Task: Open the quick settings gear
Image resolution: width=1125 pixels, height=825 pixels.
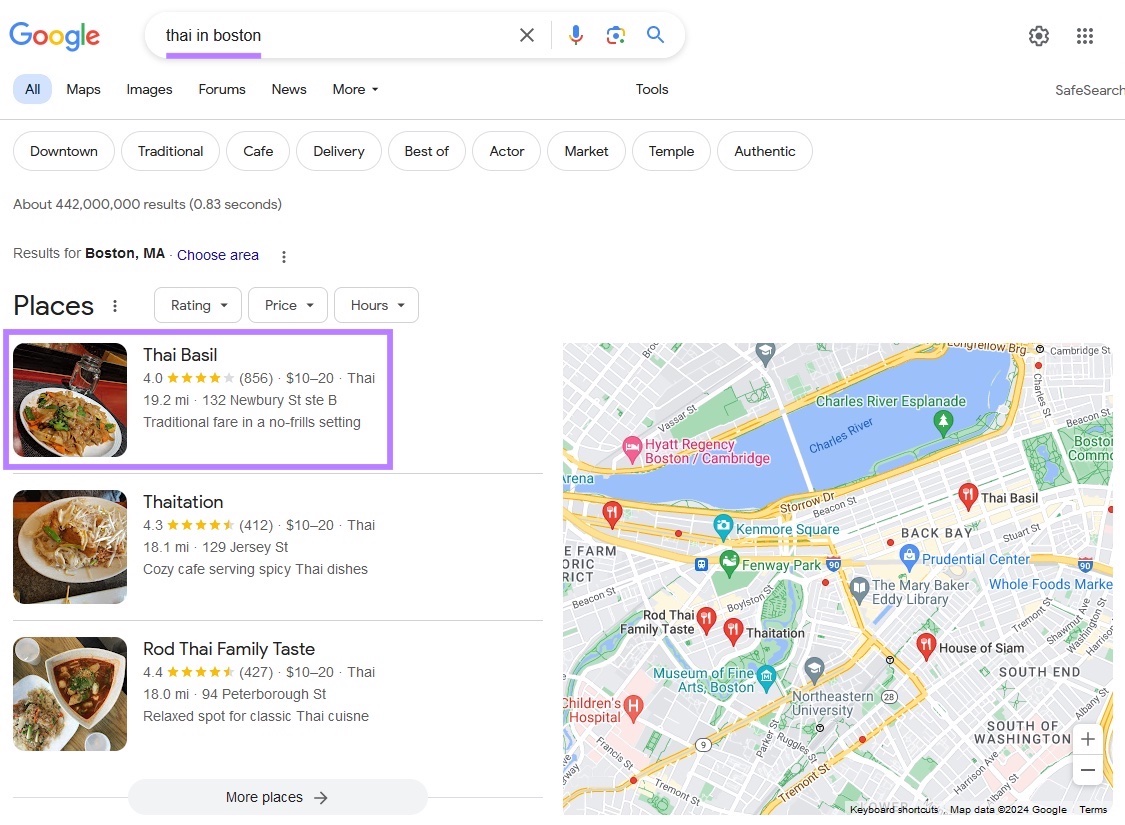Action: pyautogui.click(x=1038, y=36)
